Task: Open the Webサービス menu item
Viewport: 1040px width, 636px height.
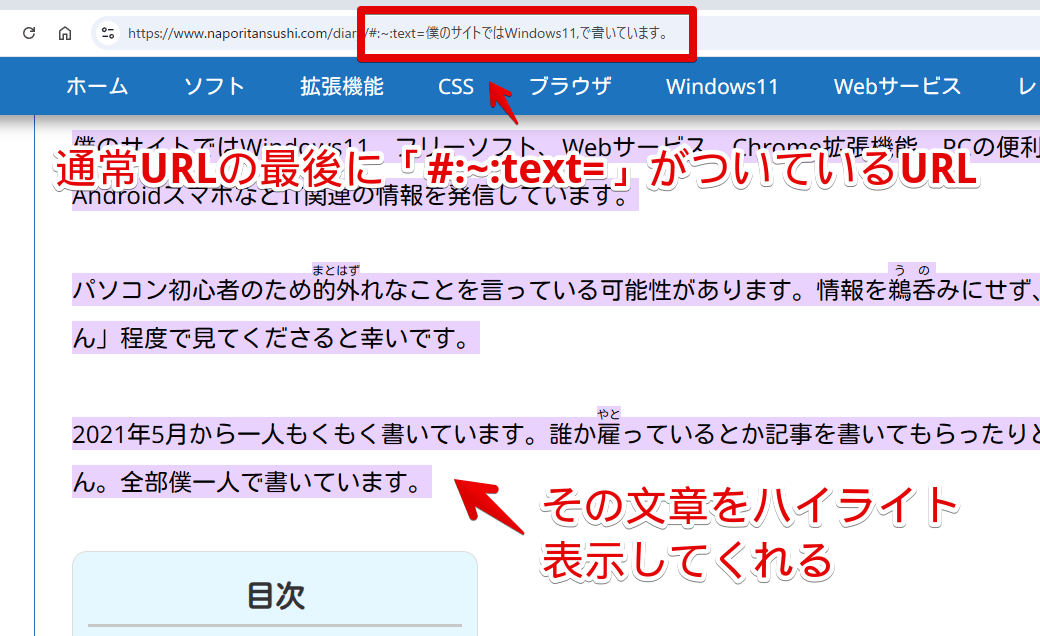Action: point(897,86)
